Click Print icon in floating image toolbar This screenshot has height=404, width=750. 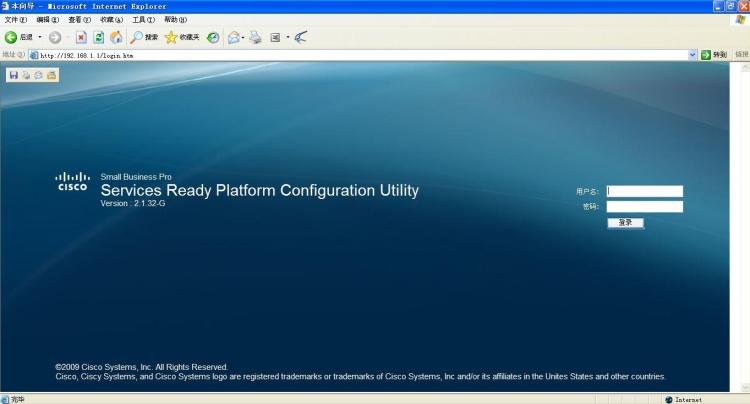[x=26, y=75]
